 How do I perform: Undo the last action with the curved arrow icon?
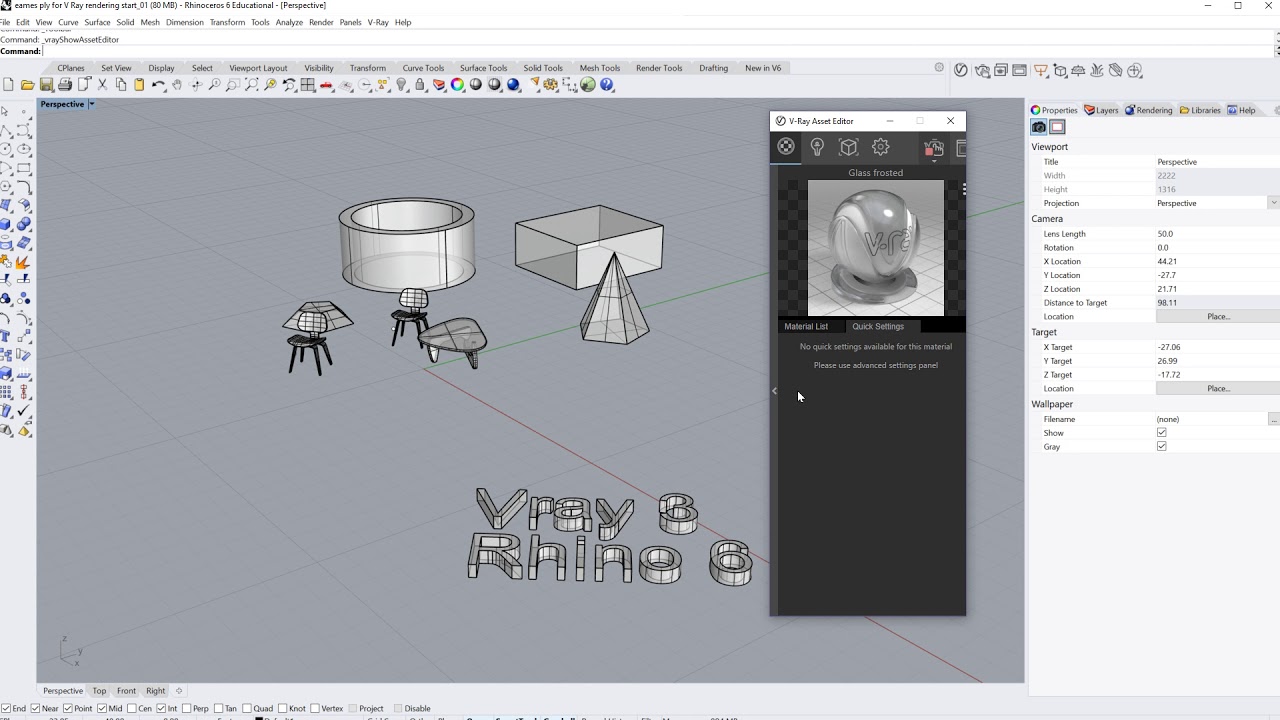coord(158,85)
